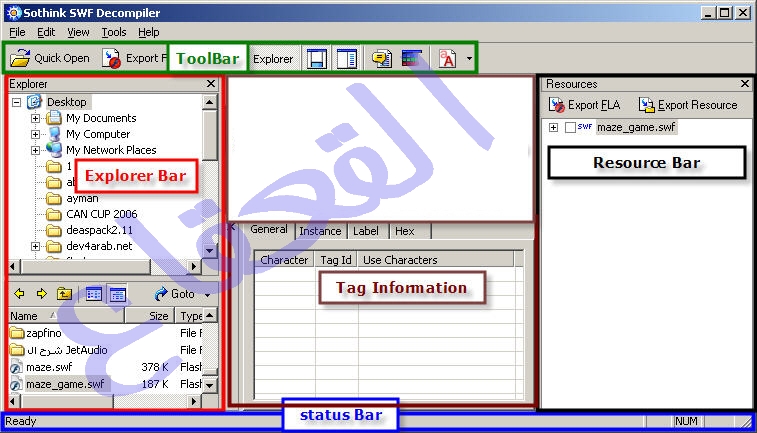This screenshot has width=757, height=433.
Task: Close the Resources panel
Action: click(744, 84)
